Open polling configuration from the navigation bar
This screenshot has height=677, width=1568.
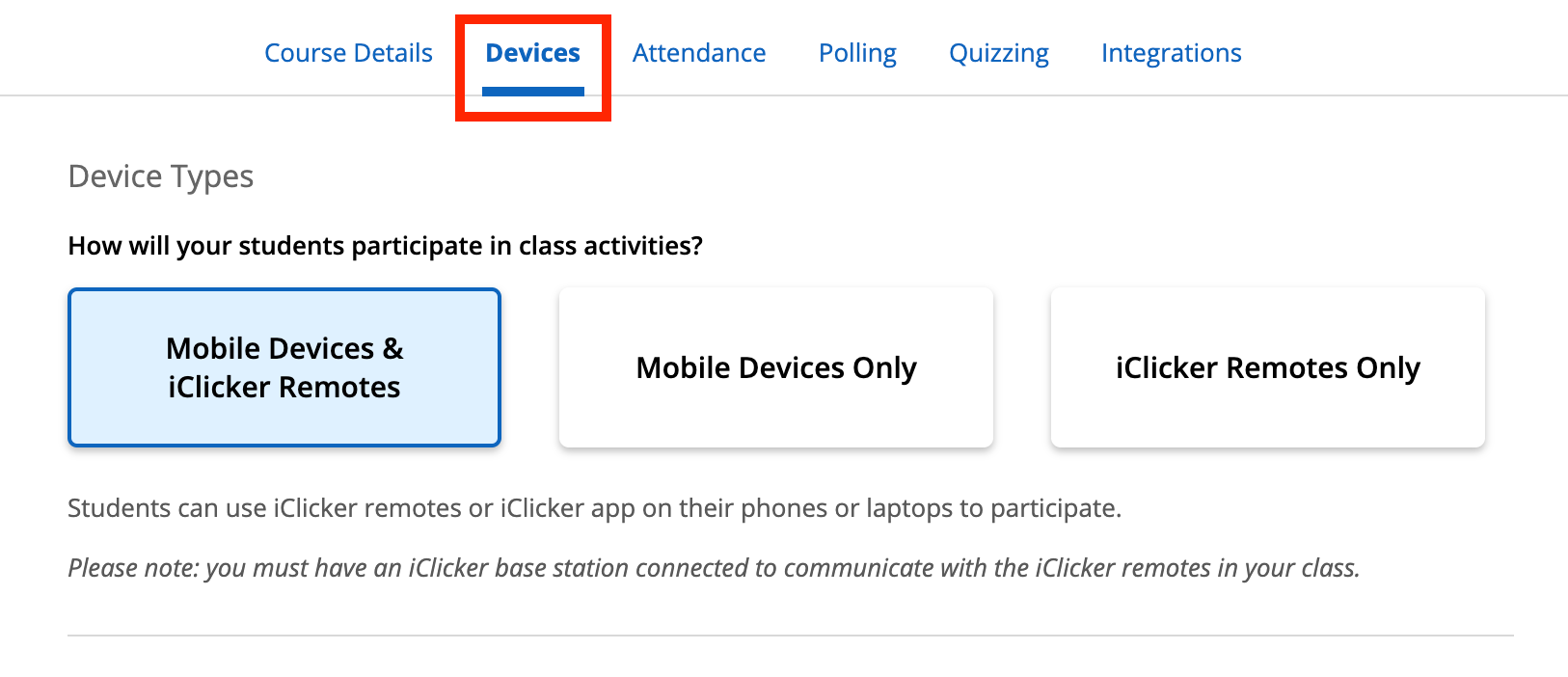856,53
